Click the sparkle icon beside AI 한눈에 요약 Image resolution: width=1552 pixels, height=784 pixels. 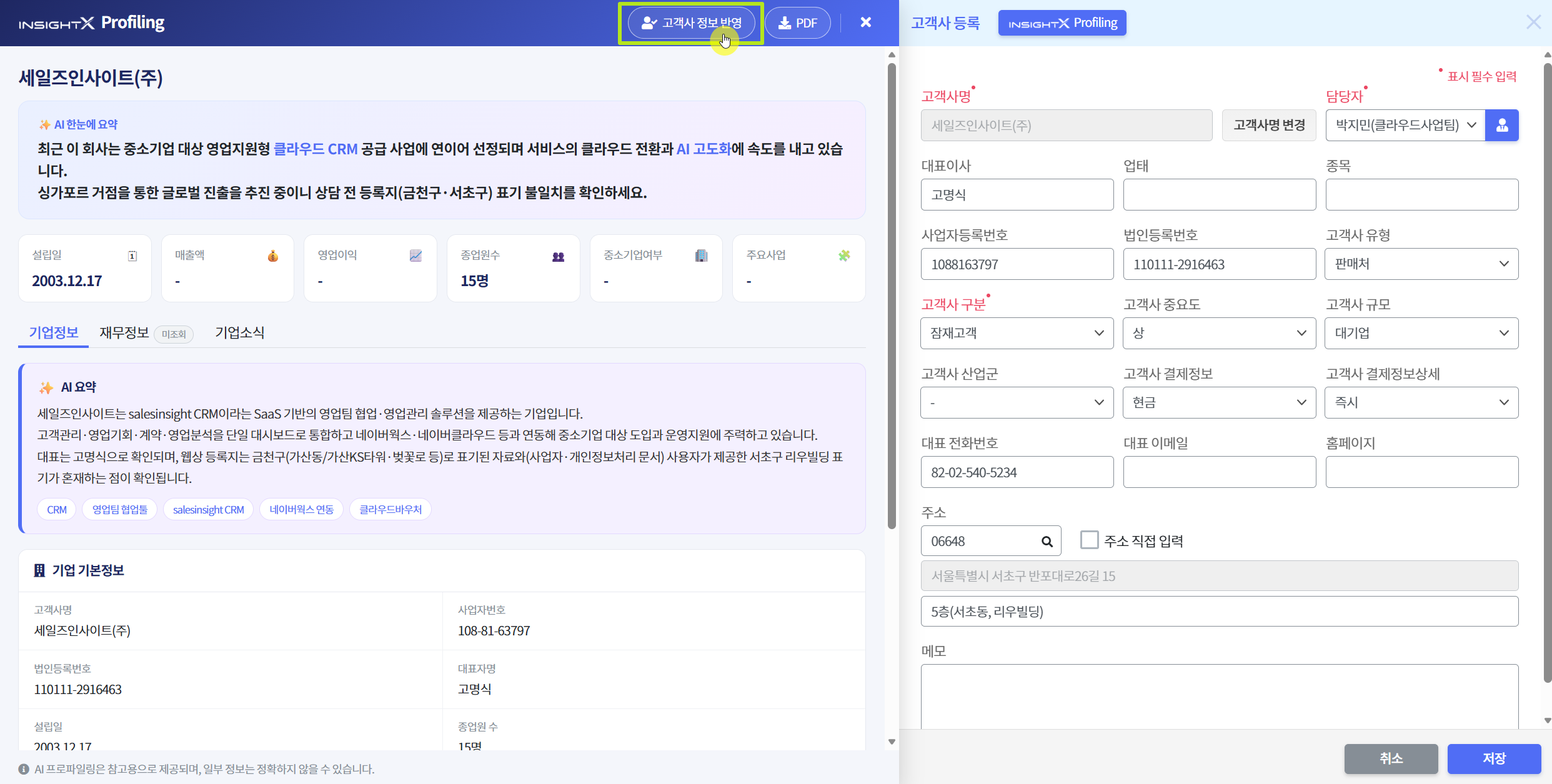[x=44, y=124]
